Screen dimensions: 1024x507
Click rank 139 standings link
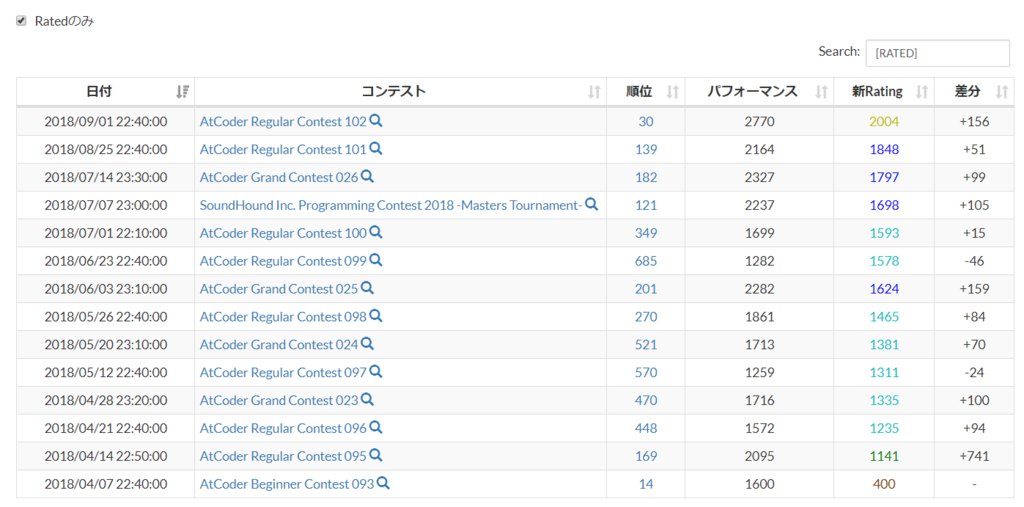646,150
